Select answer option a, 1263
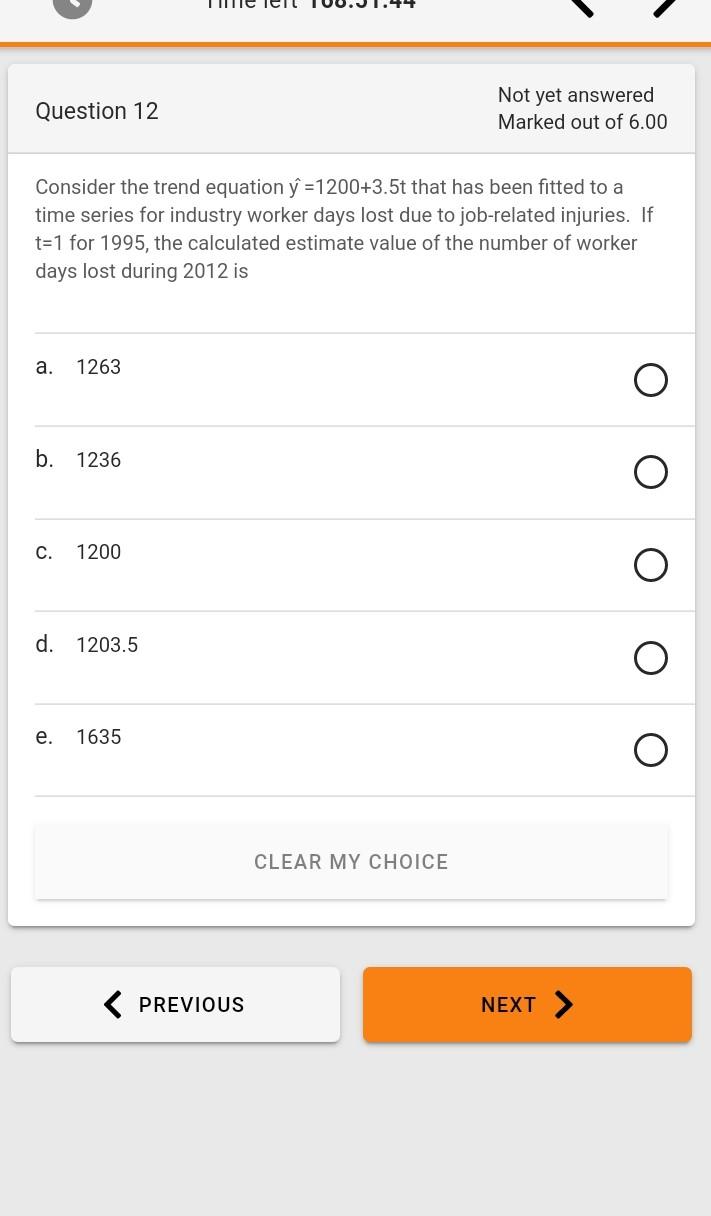The height and width of the screenshot is (1216, 711). click(x=651, y=380)
